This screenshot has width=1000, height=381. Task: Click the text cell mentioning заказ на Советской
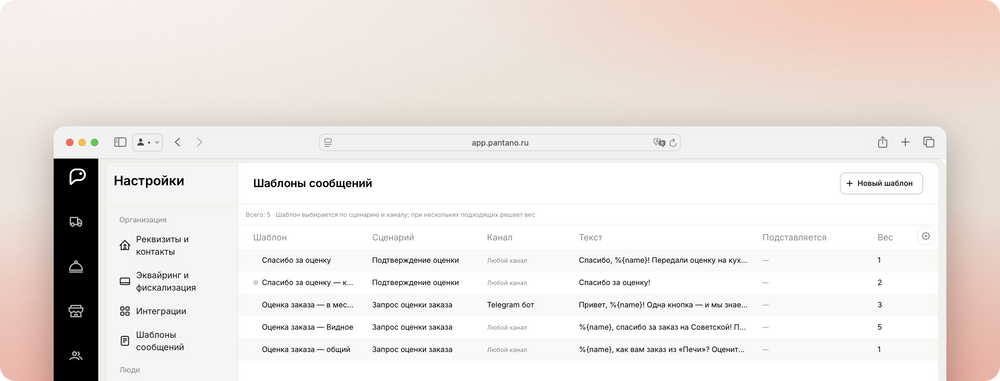663,327
